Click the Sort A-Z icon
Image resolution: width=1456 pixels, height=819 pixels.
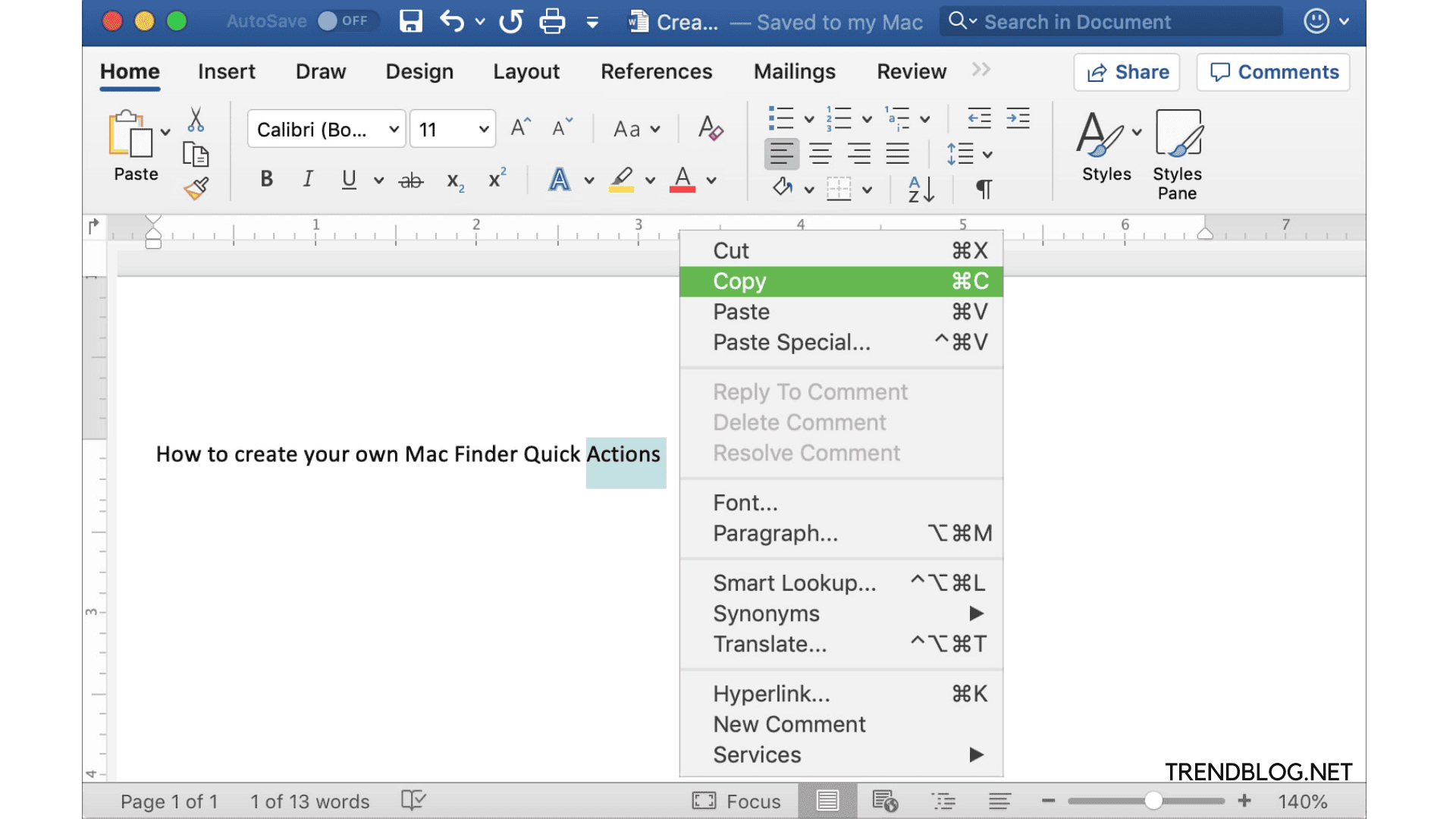(x=919, y=190)
